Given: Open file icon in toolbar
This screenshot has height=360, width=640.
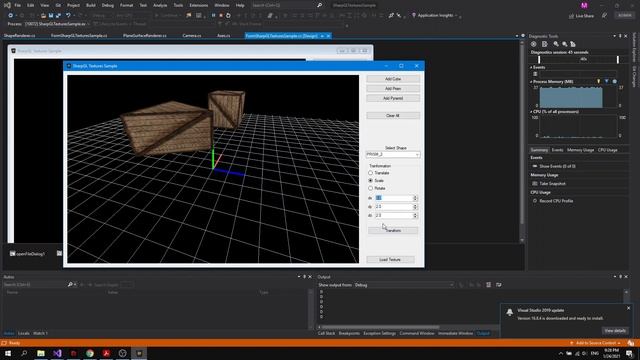Looking at the screenshot, I should (x=43, y=16).
